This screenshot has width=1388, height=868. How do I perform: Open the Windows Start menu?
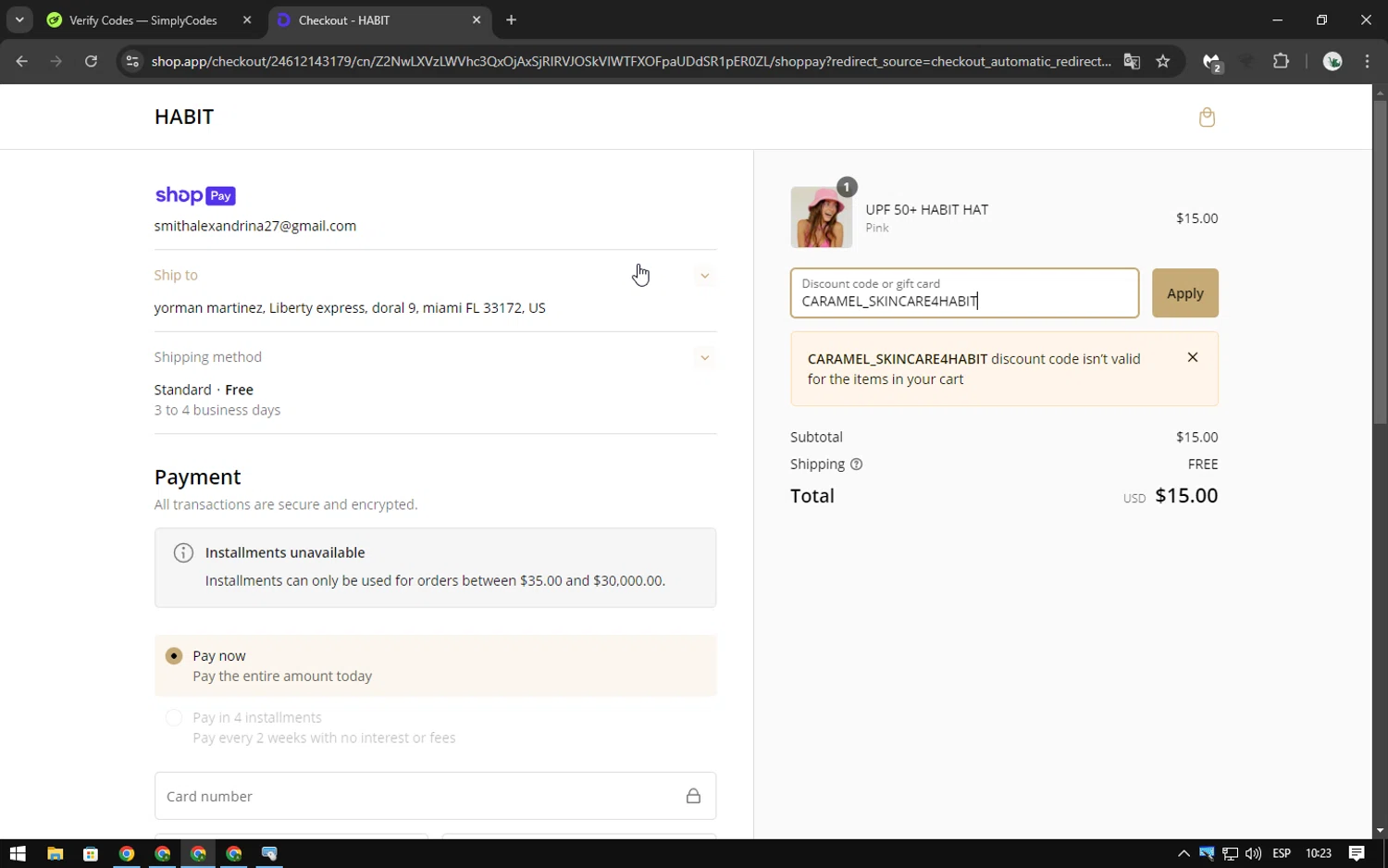pos(18,853)
